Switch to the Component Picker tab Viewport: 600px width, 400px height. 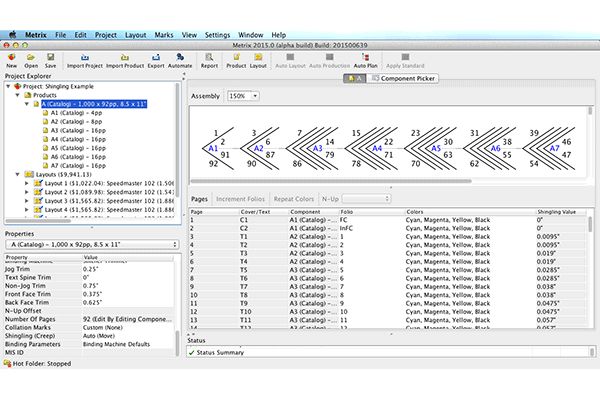403,78
